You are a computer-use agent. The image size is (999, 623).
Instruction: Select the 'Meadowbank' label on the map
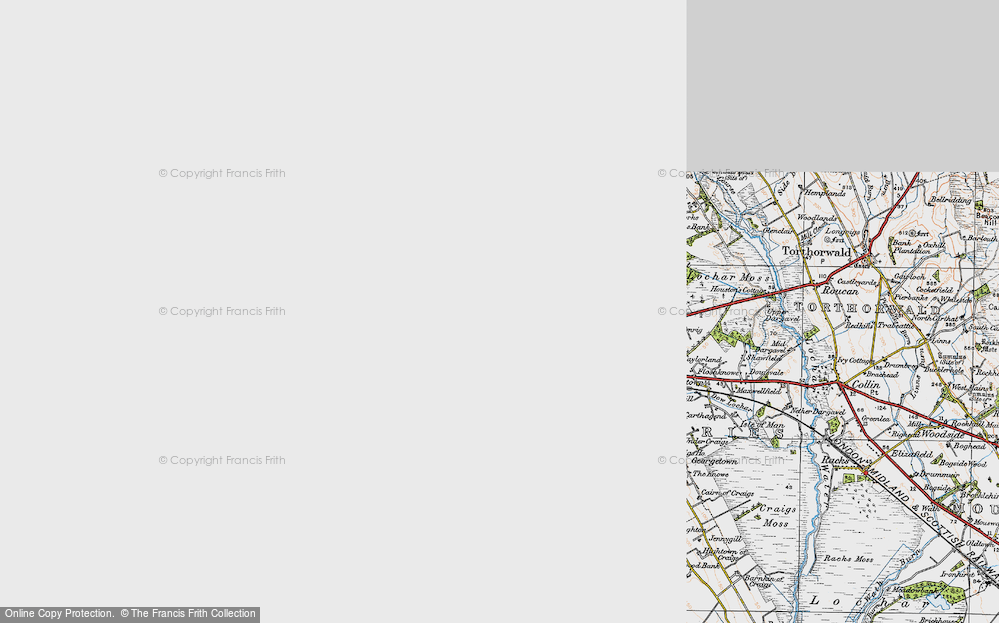point(915,590)
